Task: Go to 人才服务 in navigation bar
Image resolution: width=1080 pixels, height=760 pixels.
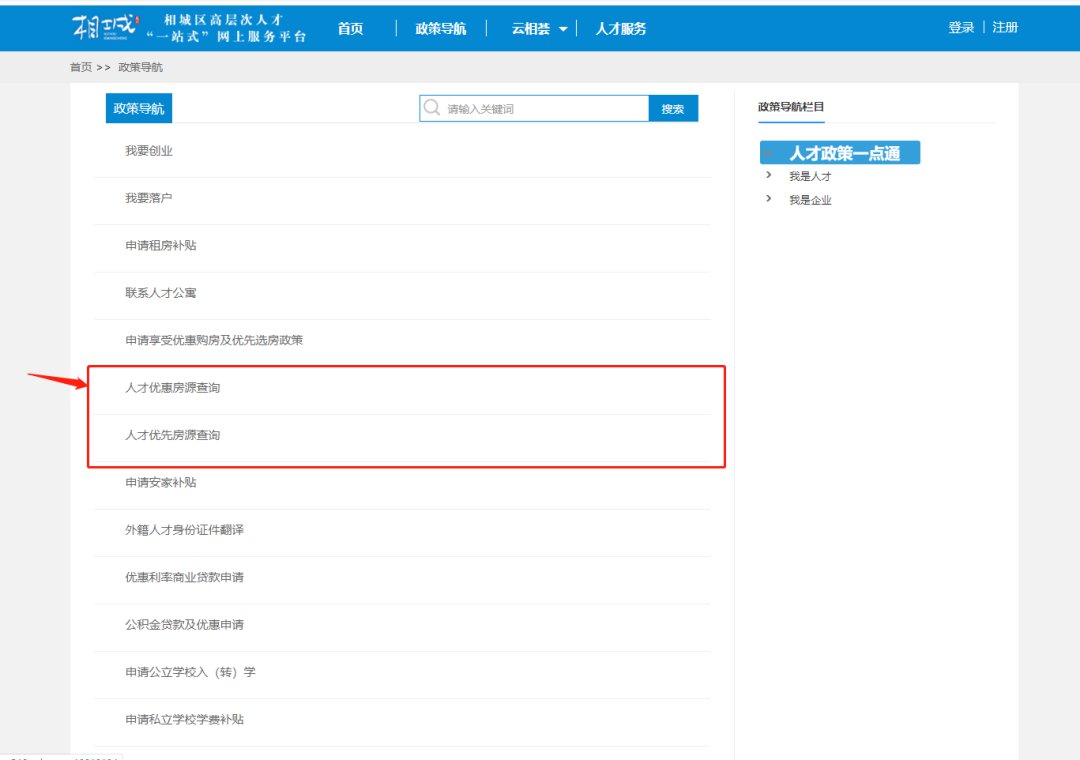Action: [621, 29]
